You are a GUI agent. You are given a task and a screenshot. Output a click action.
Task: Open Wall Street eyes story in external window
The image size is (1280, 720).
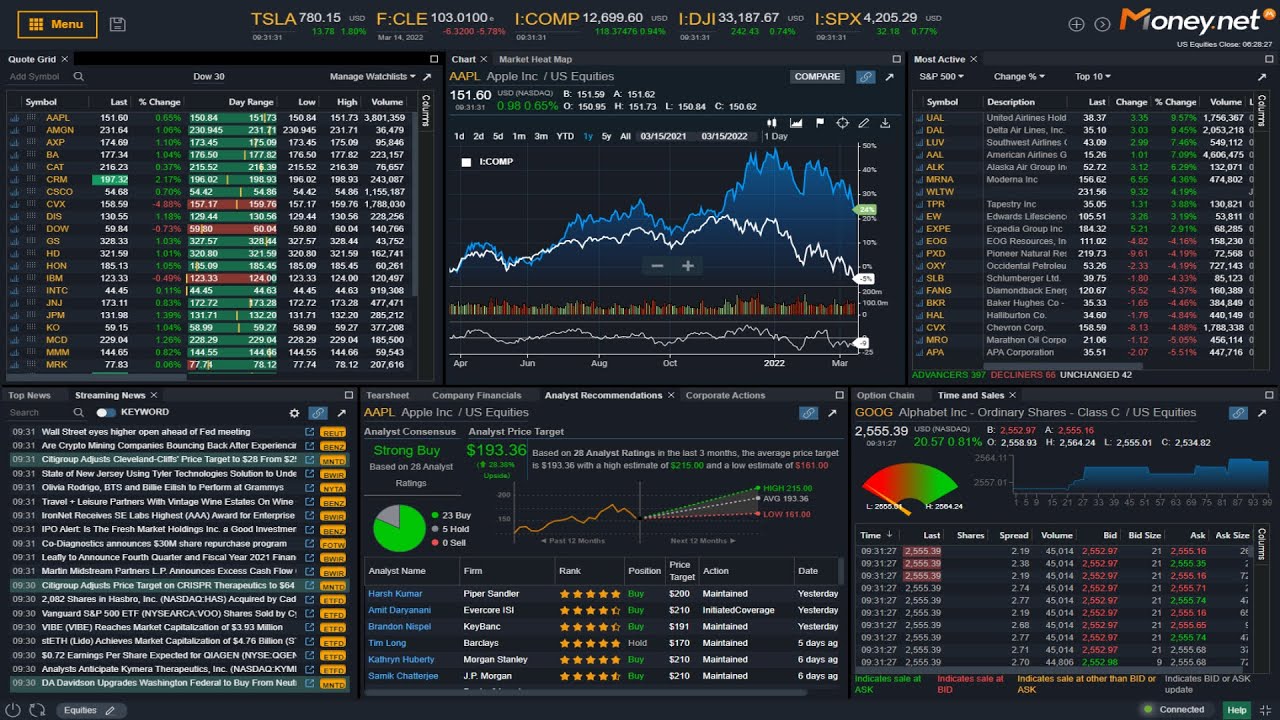click(x=309, y=432)
